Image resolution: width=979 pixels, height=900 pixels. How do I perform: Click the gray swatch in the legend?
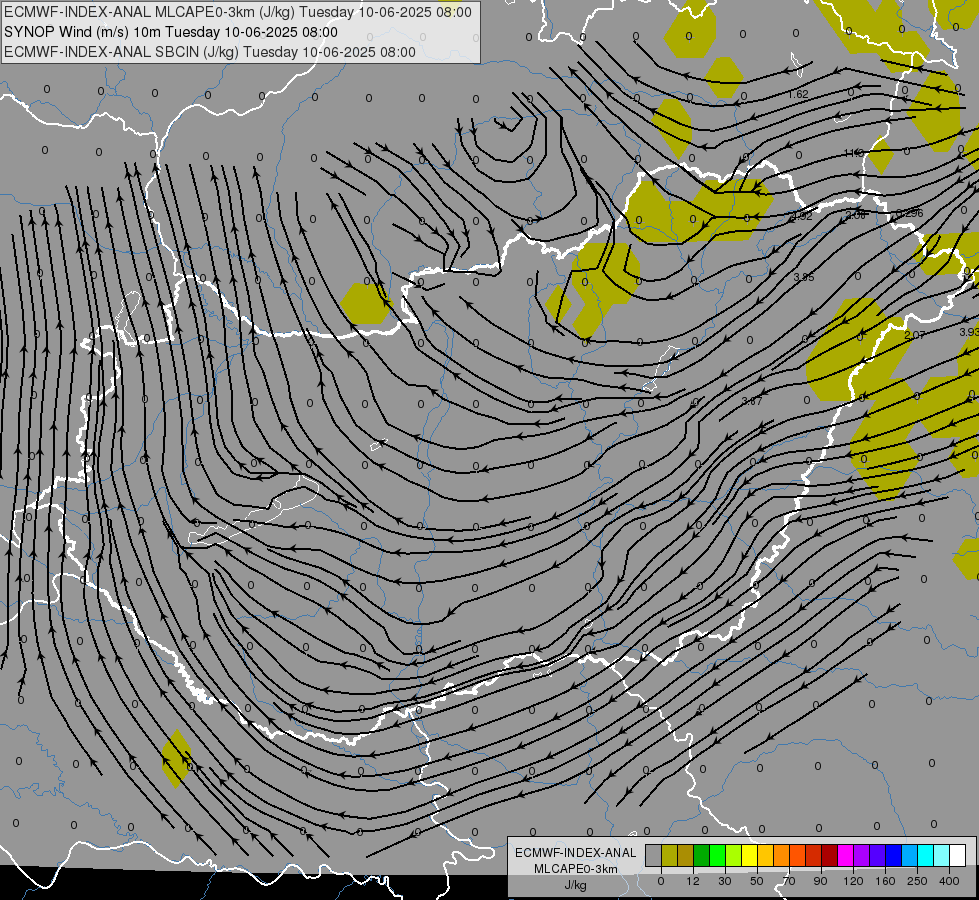click(653, 855)
